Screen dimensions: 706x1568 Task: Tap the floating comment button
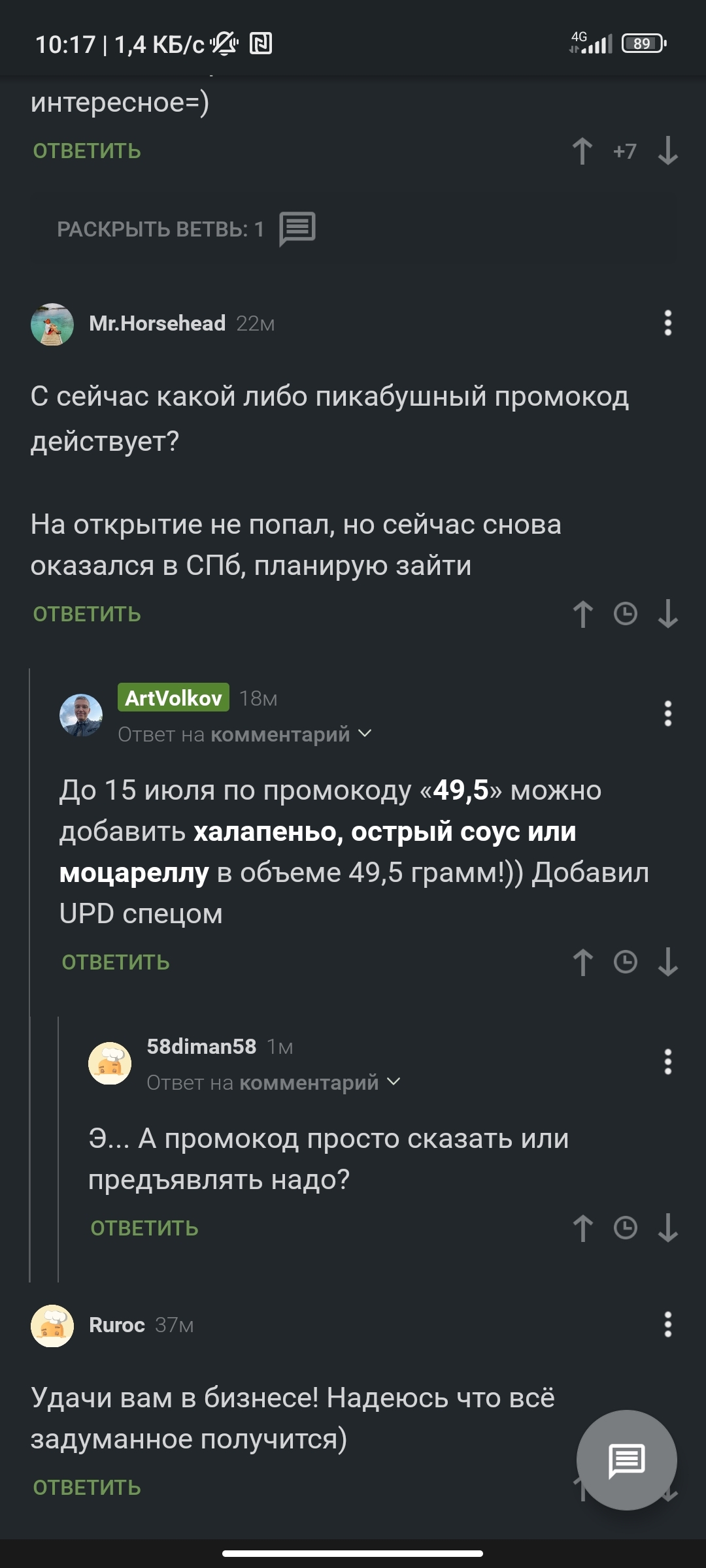[x=626, y=1460]
